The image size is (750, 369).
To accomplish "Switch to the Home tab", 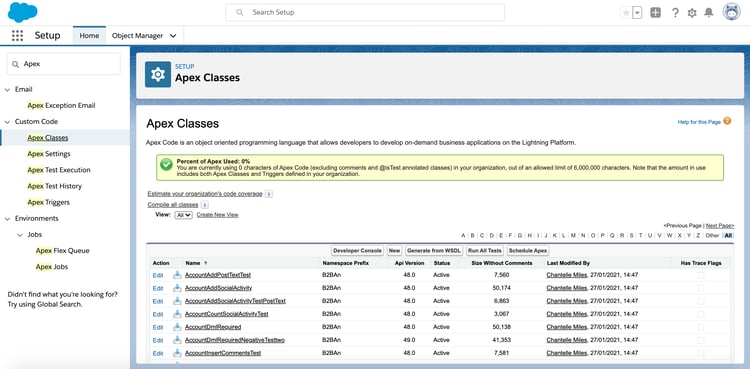I will 89,35.
